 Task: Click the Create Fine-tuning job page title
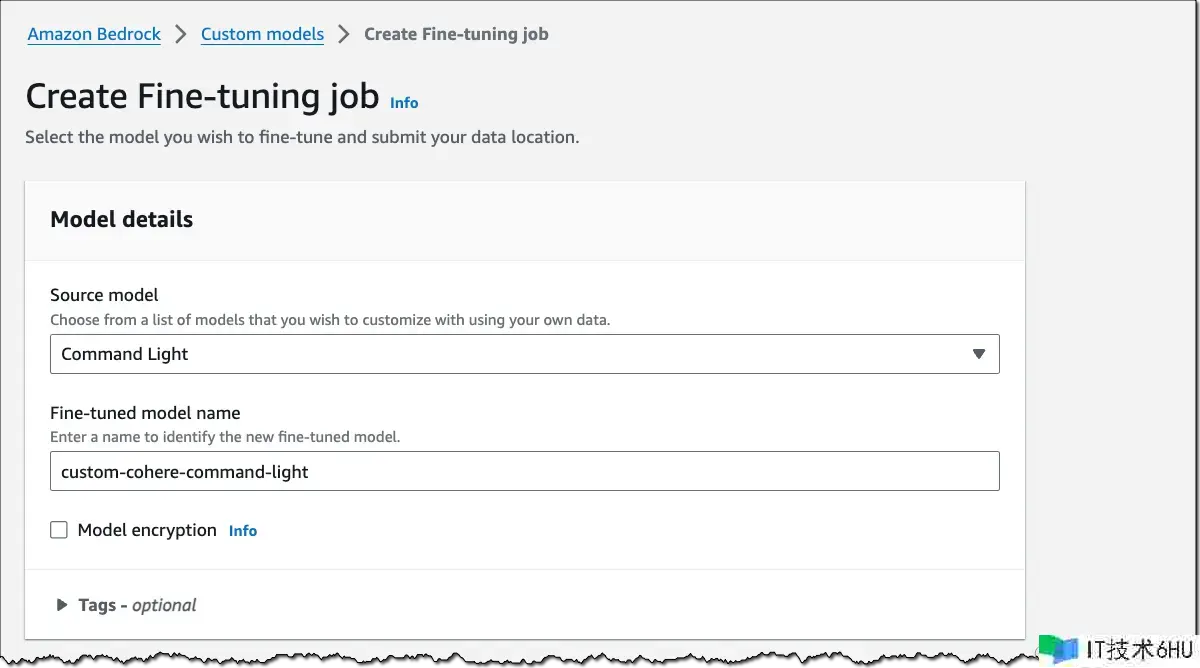coord(202,96)
